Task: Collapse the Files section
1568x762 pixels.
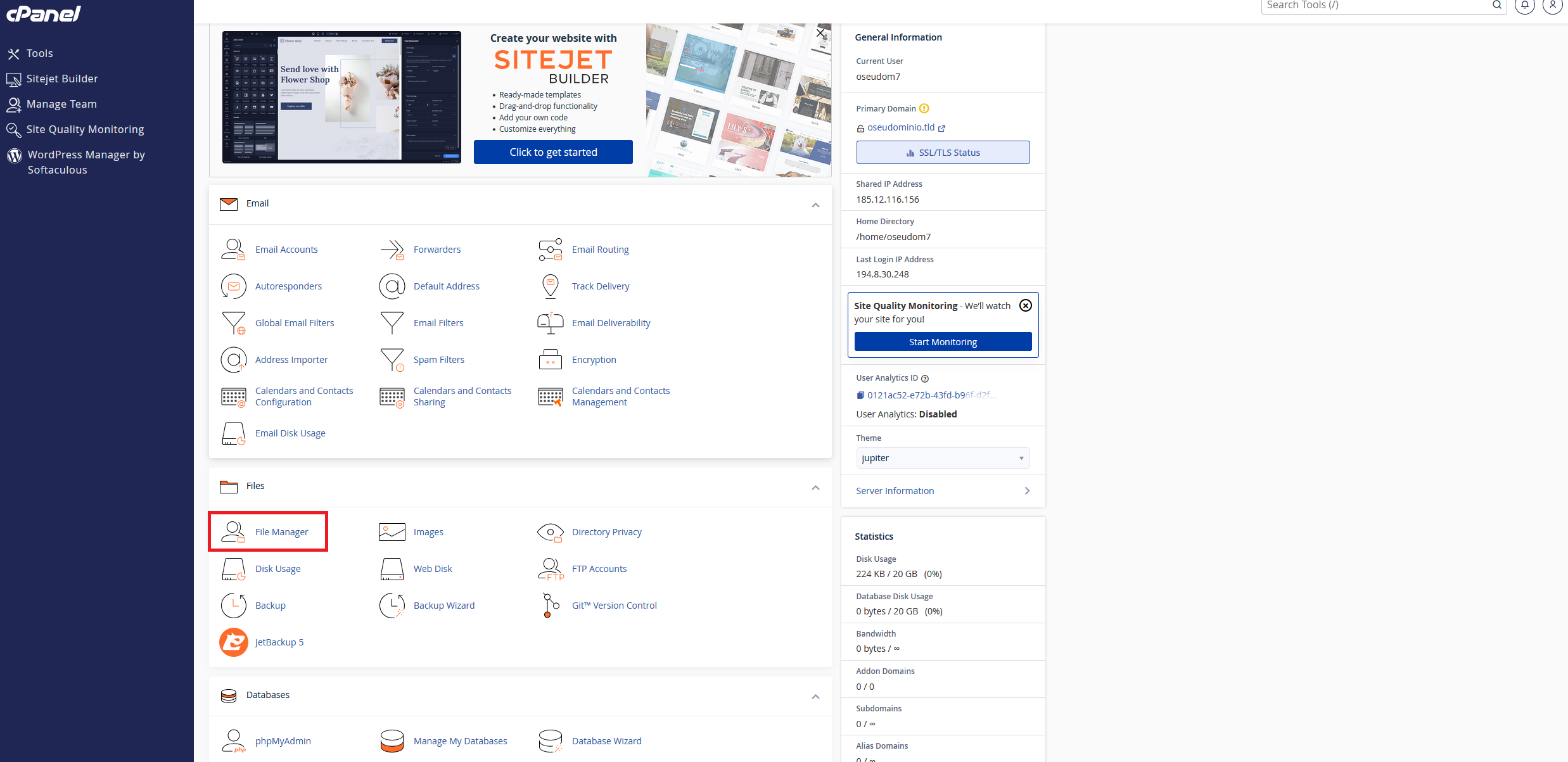Action: (x=815, y=487)
